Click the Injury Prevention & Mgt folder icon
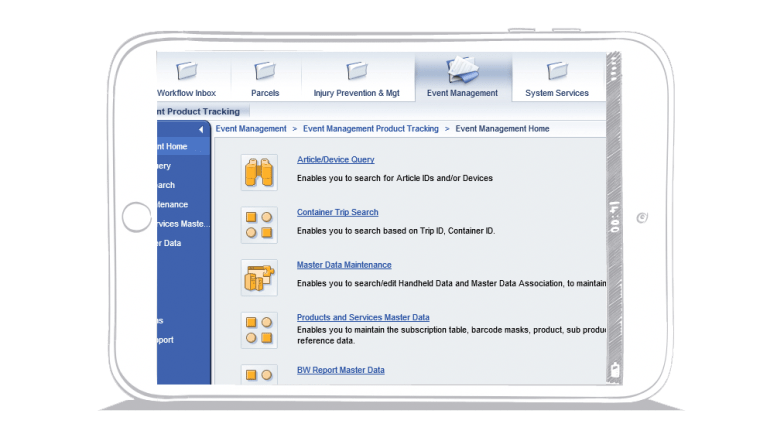 (357, 71)
